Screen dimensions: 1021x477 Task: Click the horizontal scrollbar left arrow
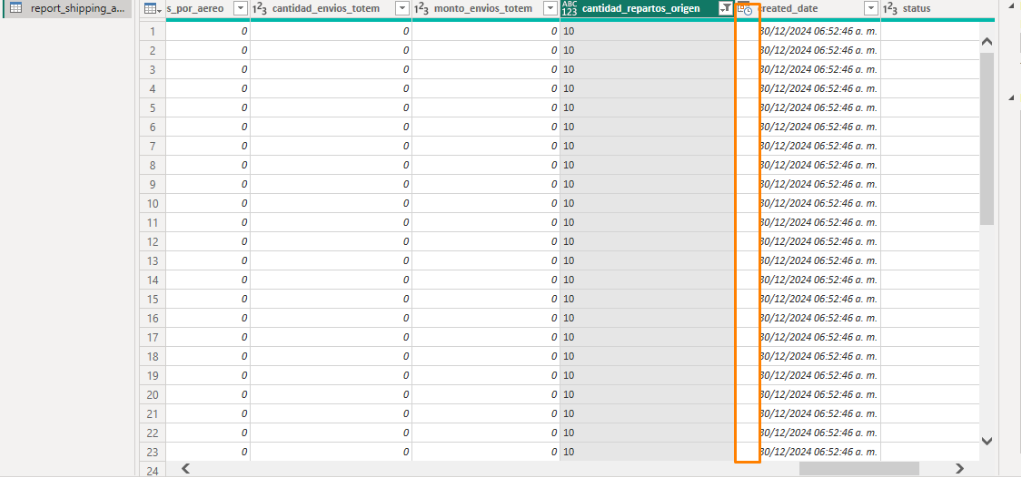tap(186, 468)
